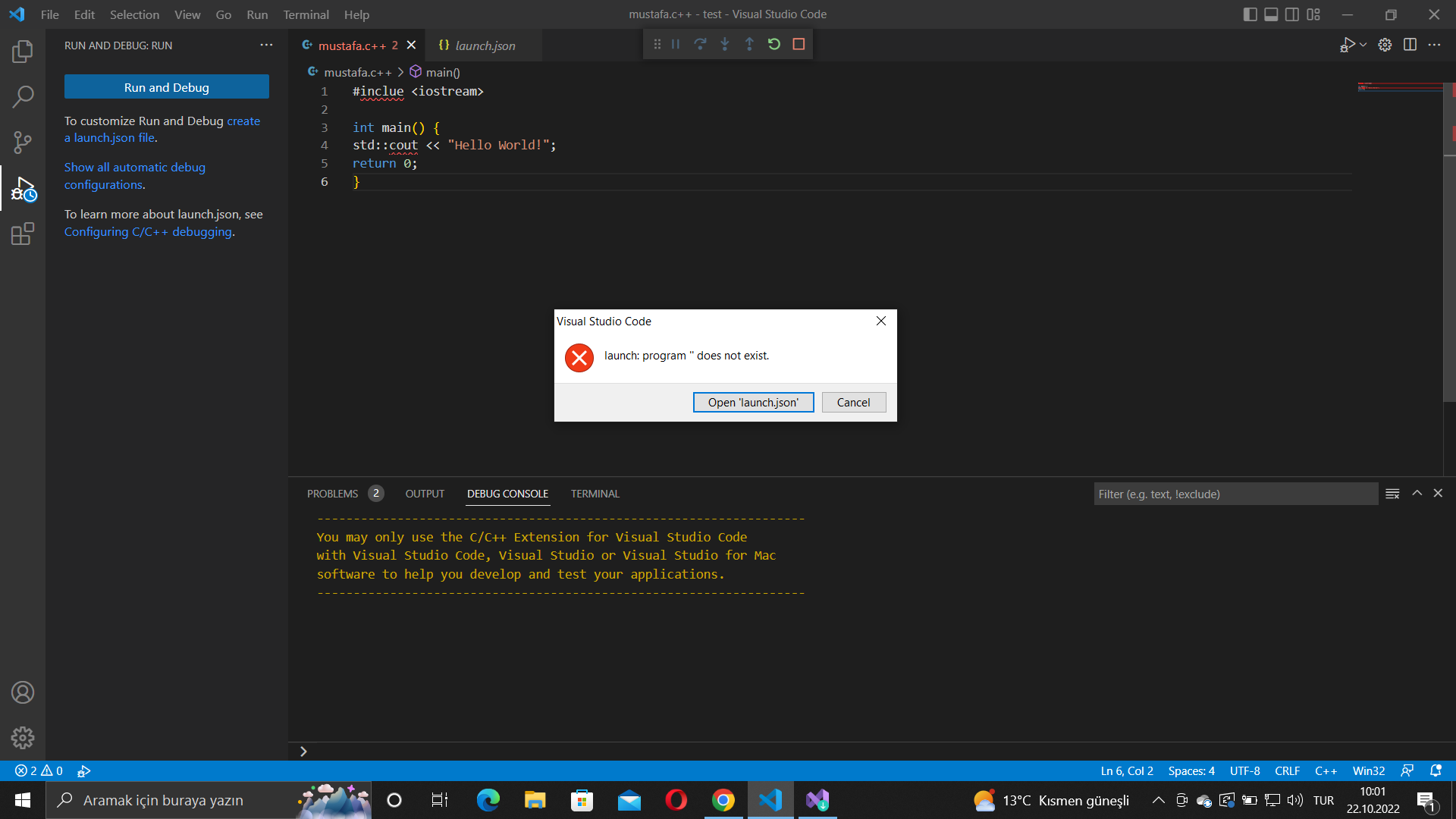Close the Visual Studio Code error dialog
This screenshot has width=1456, height=819.
pyautogui.click(x=880, y=321)
